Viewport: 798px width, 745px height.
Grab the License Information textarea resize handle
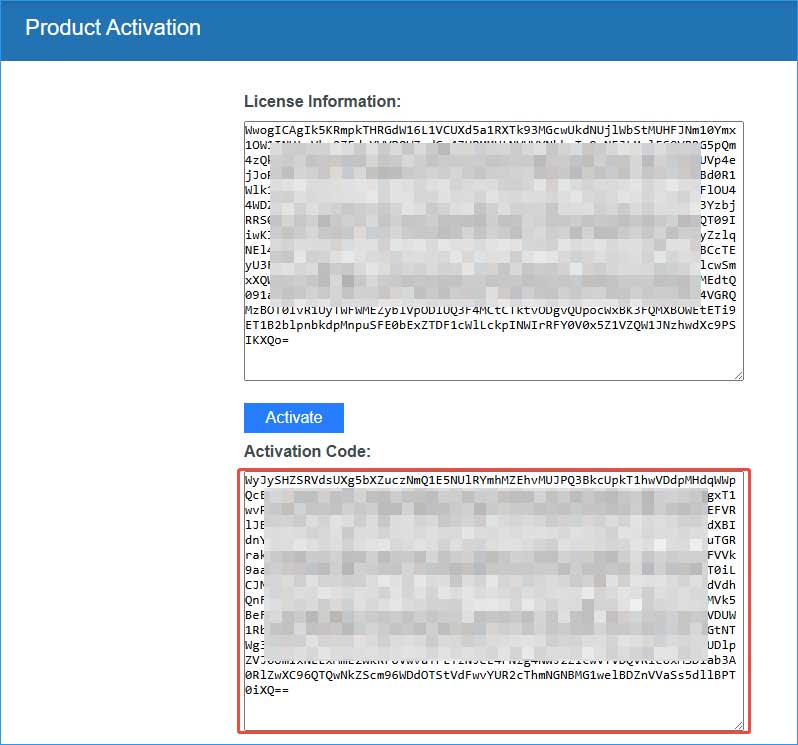point(738,376)
